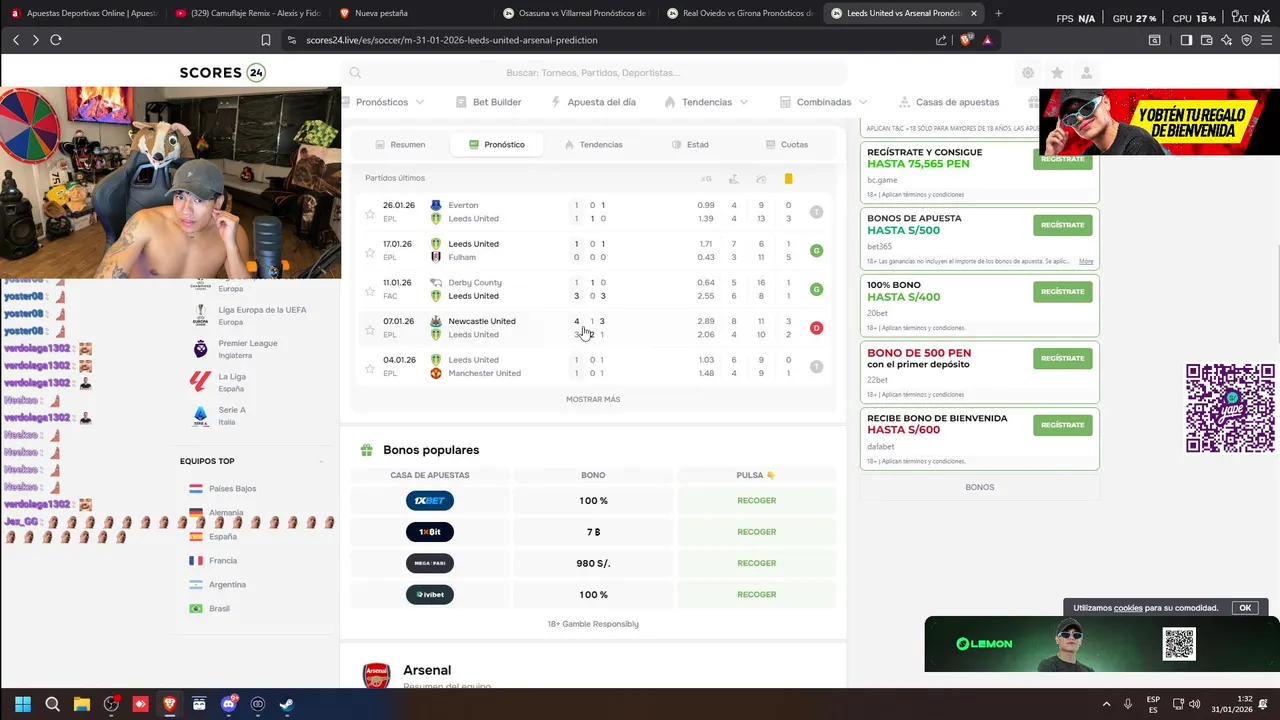Open OBS Studio from the taskbar
Viewport: 1280px width, 720px height.
111,704
